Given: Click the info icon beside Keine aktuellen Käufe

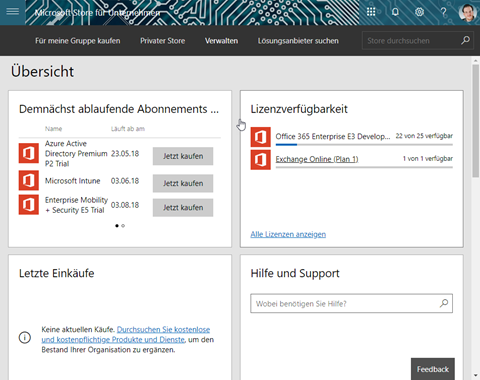Looking at the screenshot, I should (x=25, y=337).
